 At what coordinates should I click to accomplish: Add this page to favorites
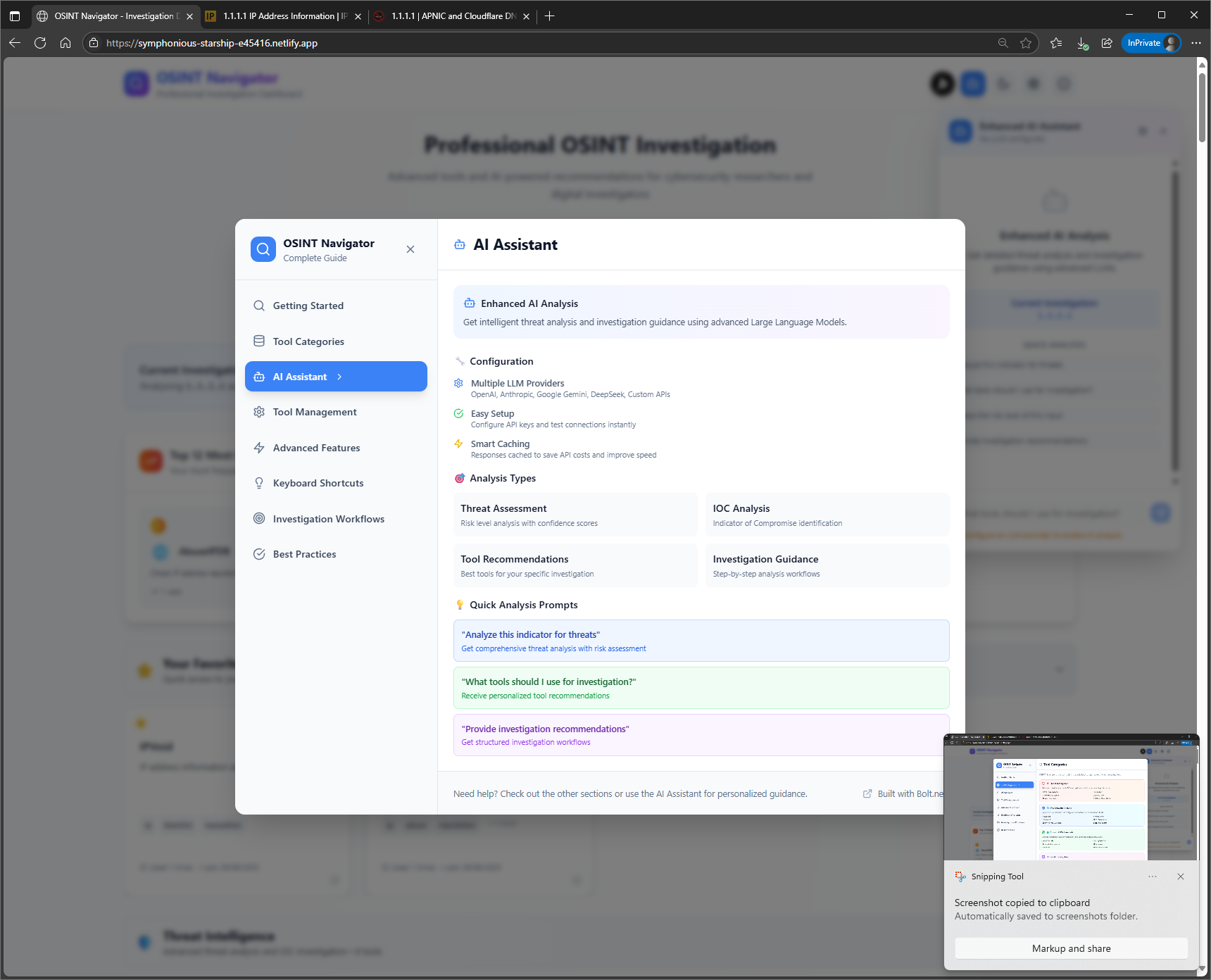click(x=1026, y=43)
